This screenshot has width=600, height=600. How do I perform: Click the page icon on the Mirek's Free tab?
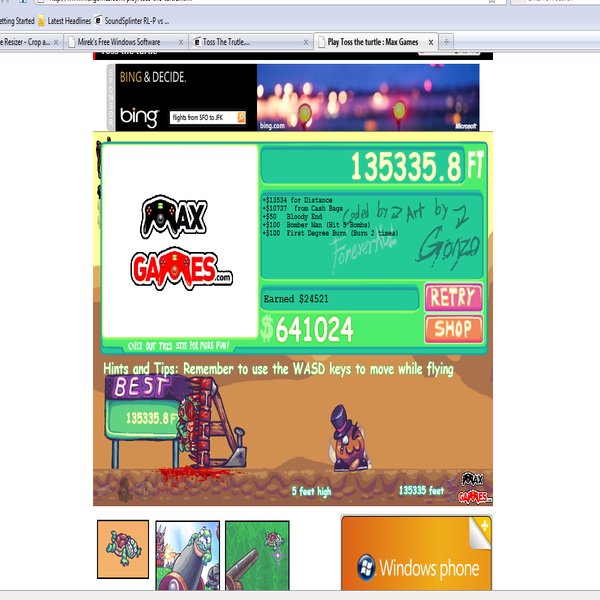[x=71, y=42]
